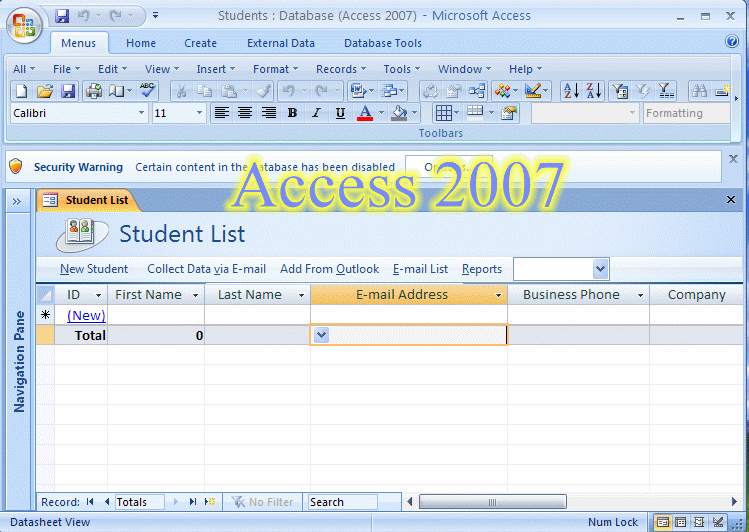Switch to Design View status bar icon
This screenshot has height=532, width=749.
coord(718,522)
